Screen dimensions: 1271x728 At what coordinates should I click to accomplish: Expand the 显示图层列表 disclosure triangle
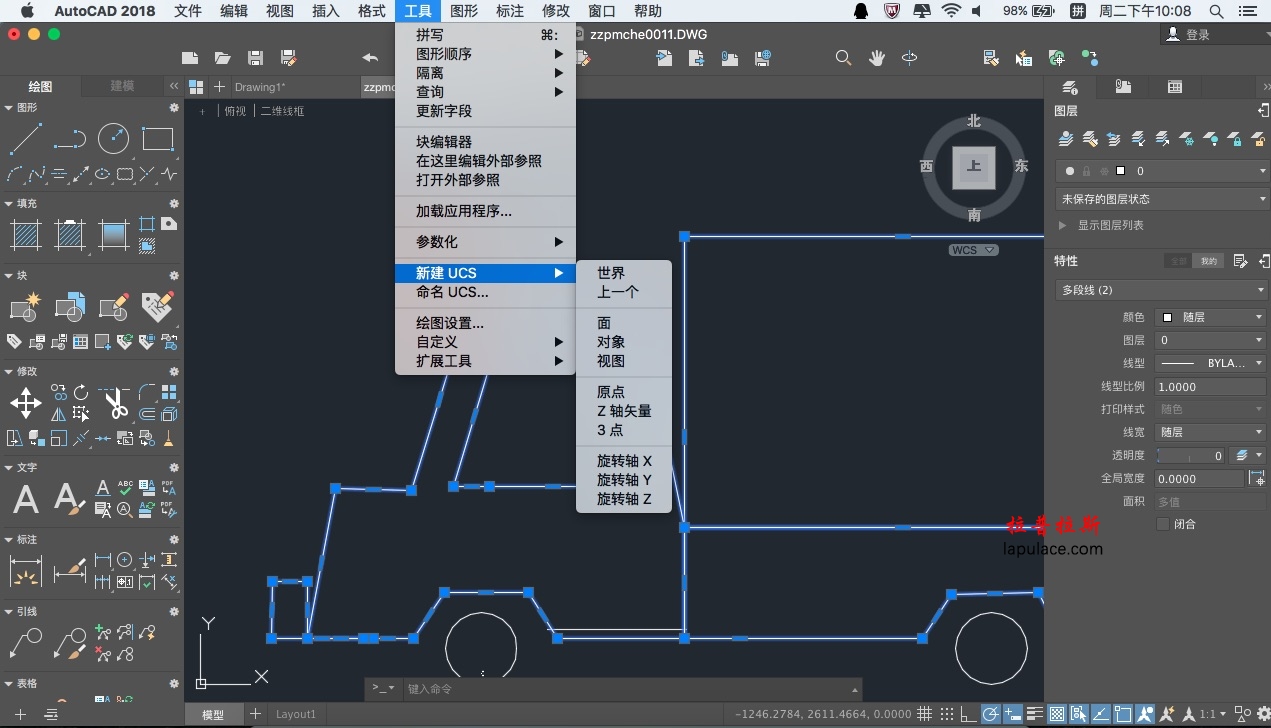(x=1063, y=226)
